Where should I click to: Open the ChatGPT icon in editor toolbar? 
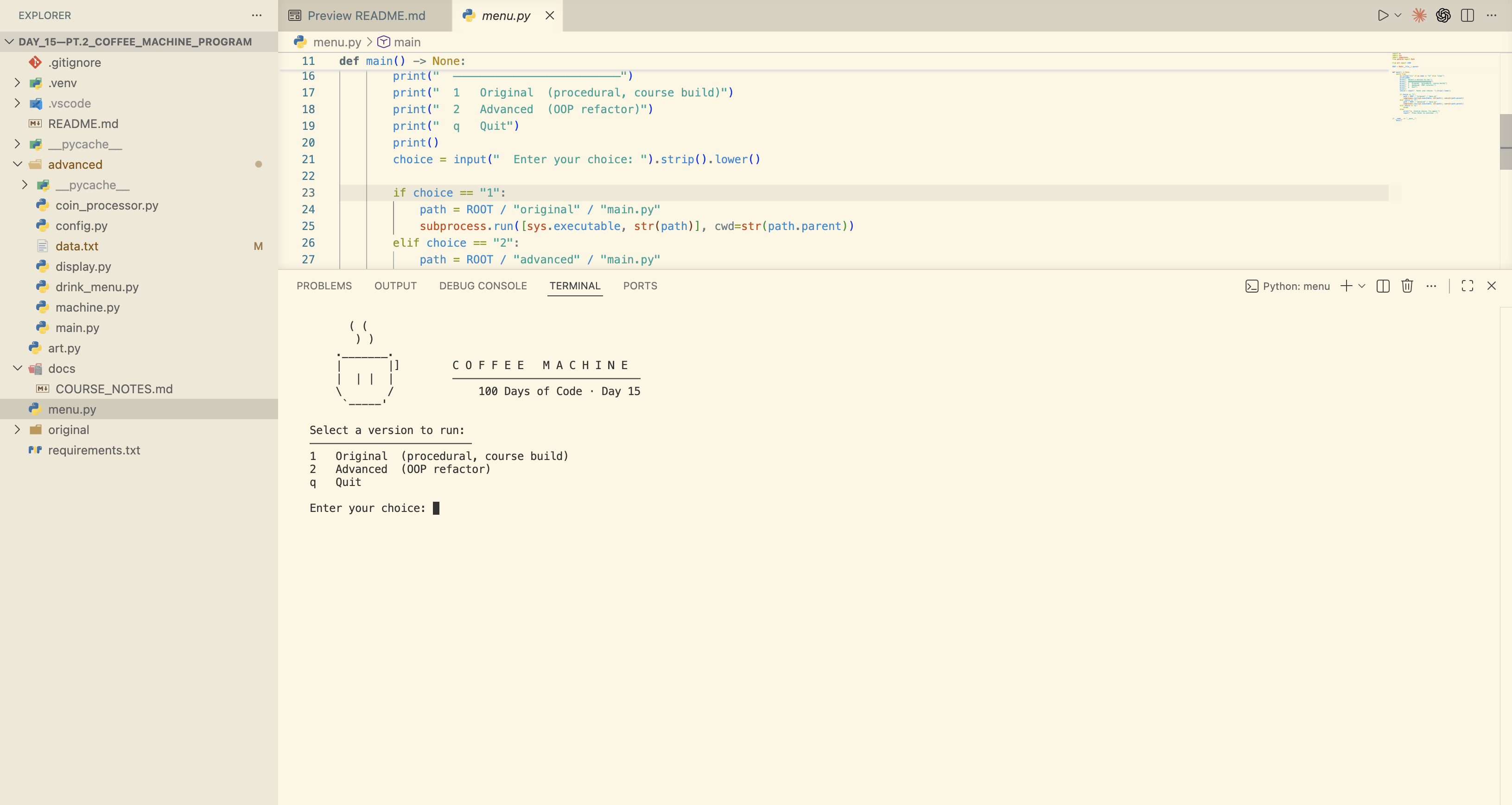coord(1443,16)
